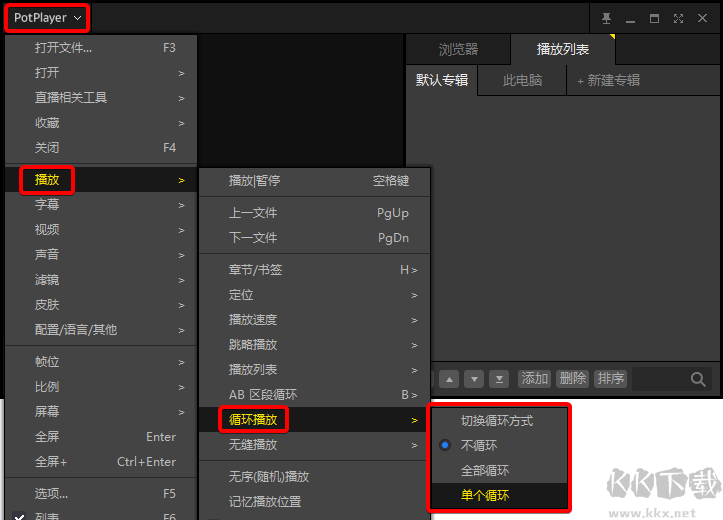Expand the 配置/语言/其他 submenu
The width and height of the screenshot is (723, 520).
[x=101, y=330]
